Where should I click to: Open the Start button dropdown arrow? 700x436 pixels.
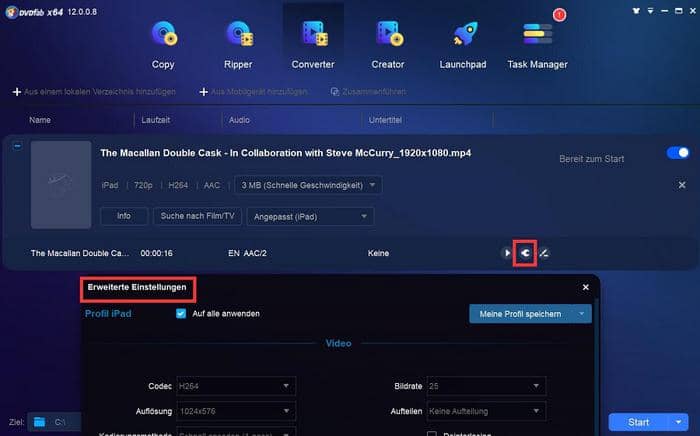click(x=679, y=422)
